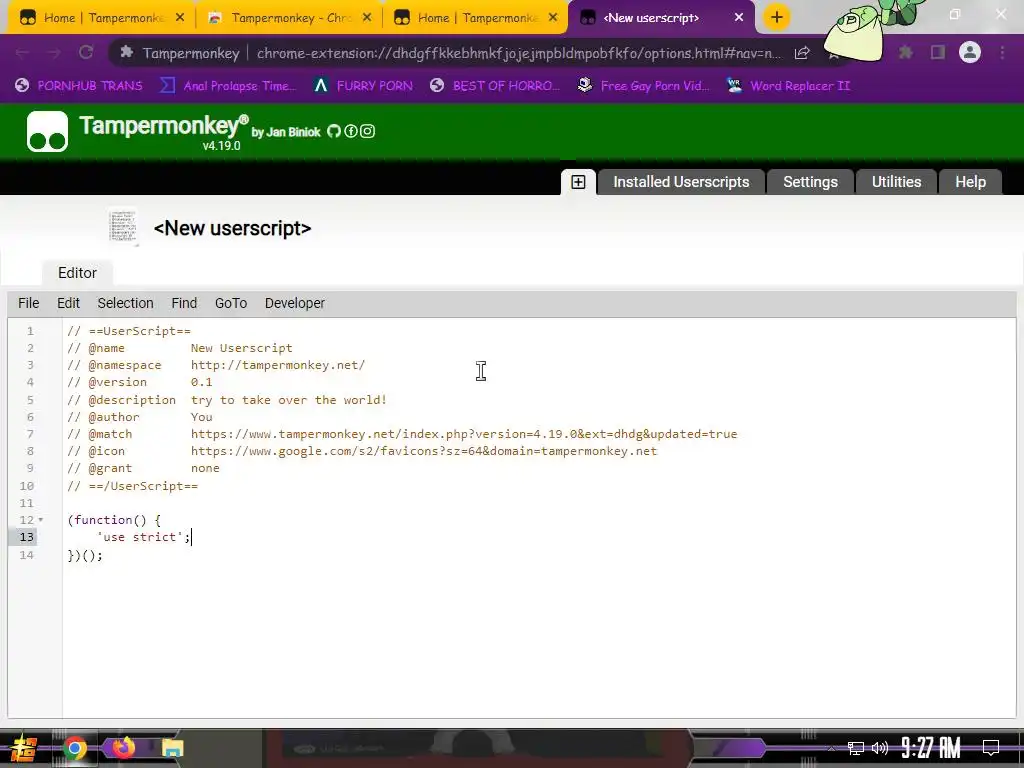Click the address bar URL field
This screenshot has width=1024, height=768.
[x=519, y=53]
